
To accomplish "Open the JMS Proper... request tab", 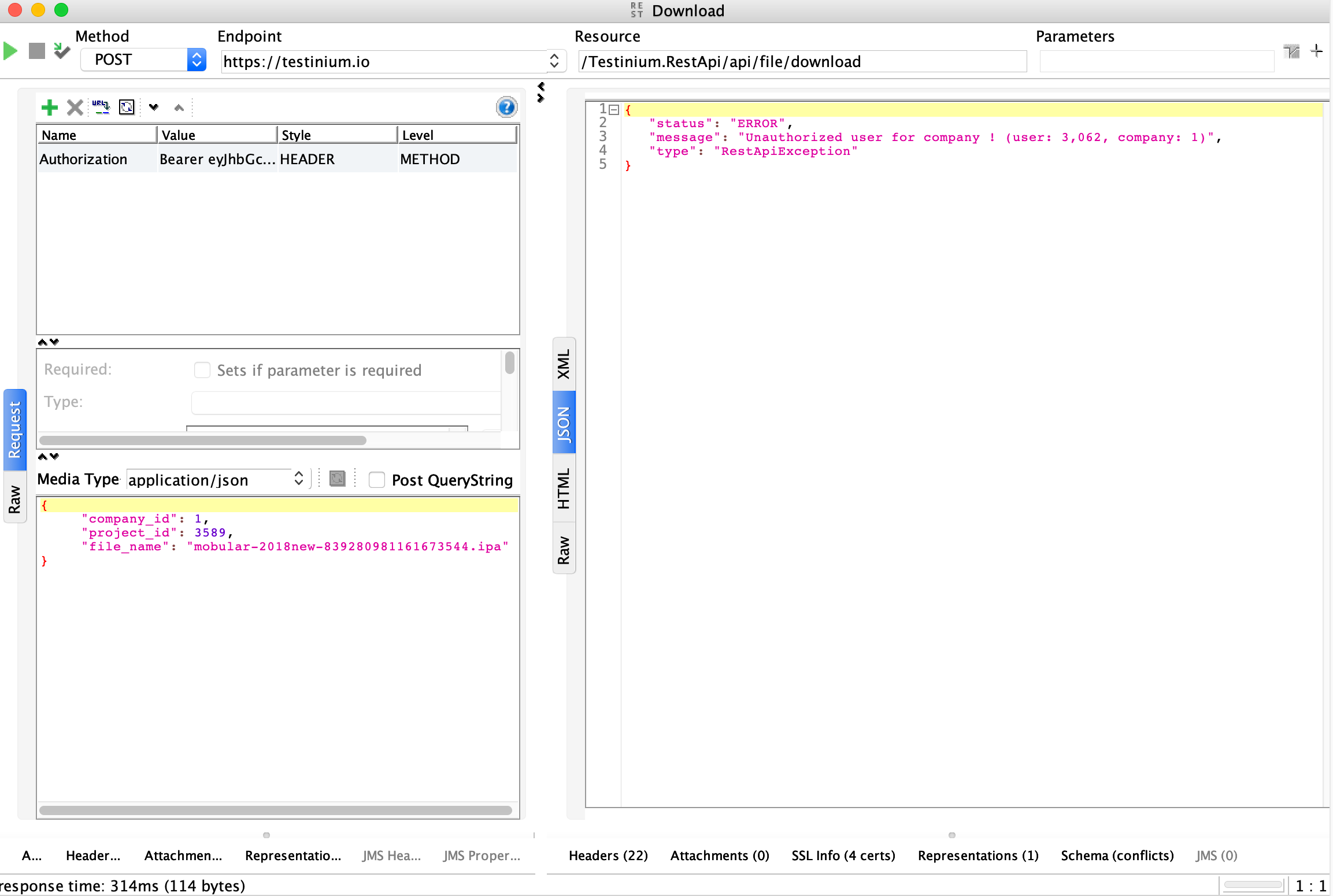I will [482, 856].
